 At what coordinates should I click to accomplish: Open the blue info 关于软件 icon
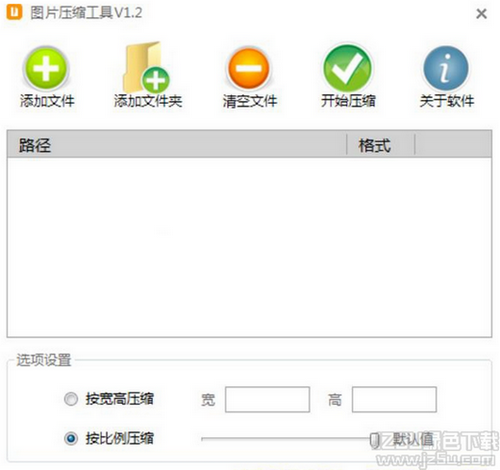446,68
